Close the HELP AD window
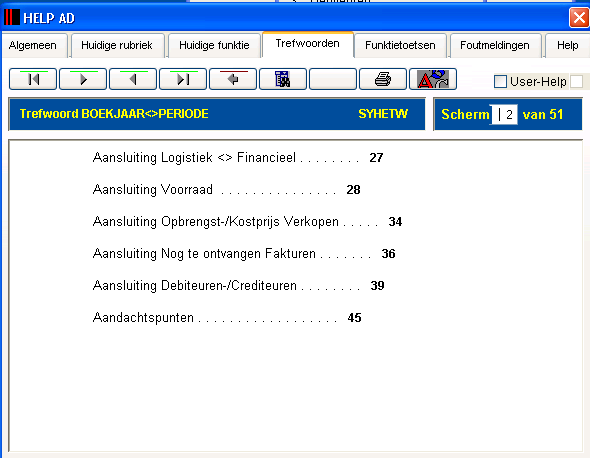 click(x=579, y=18)
